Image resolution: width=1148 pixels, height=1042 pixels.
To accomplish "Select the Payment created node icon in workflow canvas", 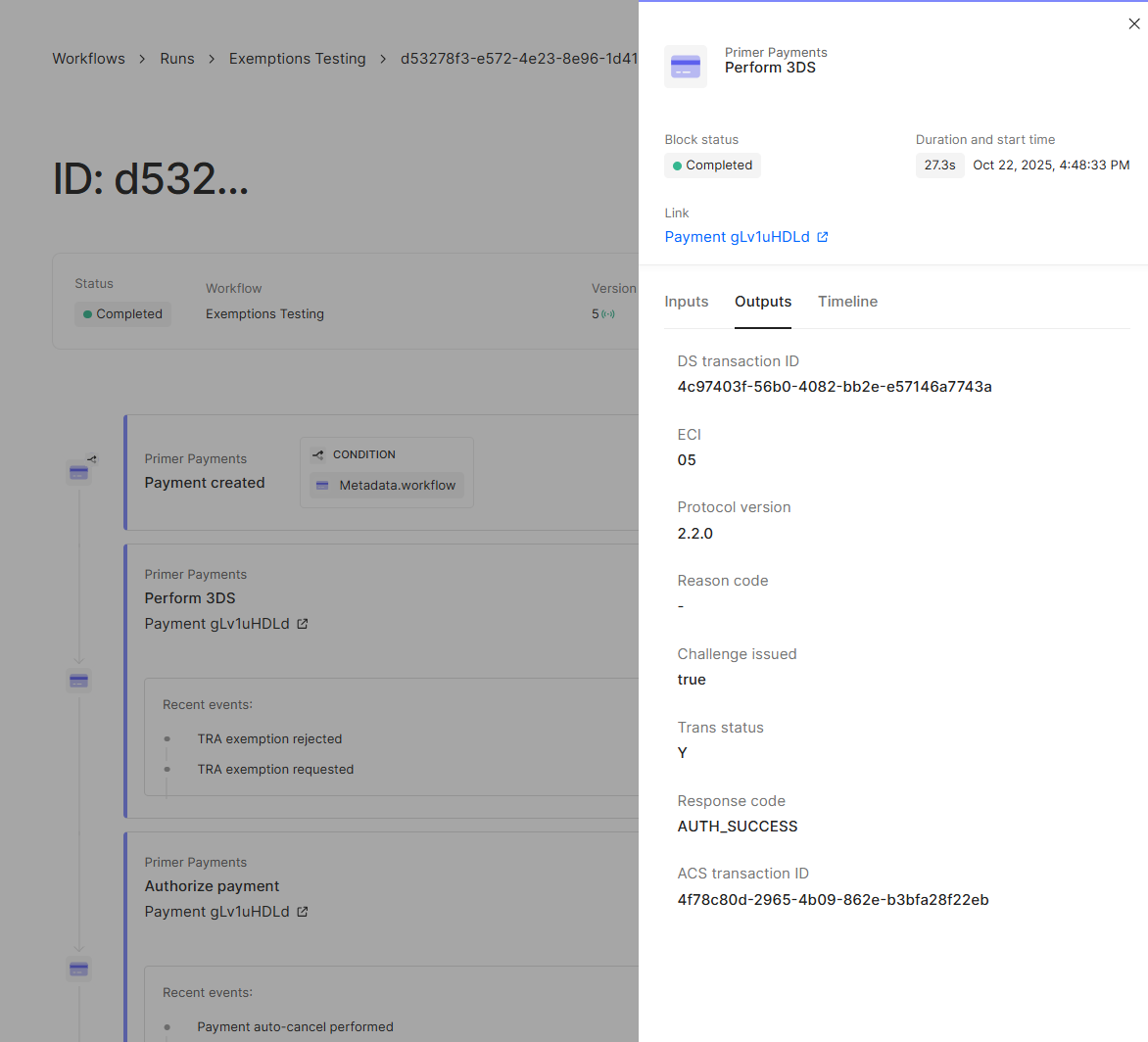I will click(x=78, y=472).
